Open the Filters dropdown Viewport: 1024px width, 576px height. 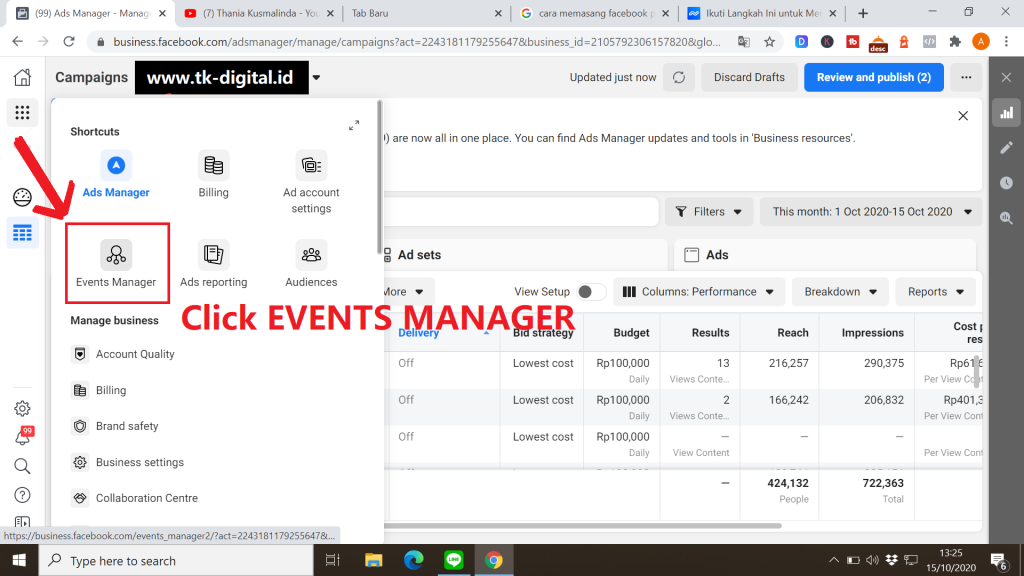pos(709,212)
